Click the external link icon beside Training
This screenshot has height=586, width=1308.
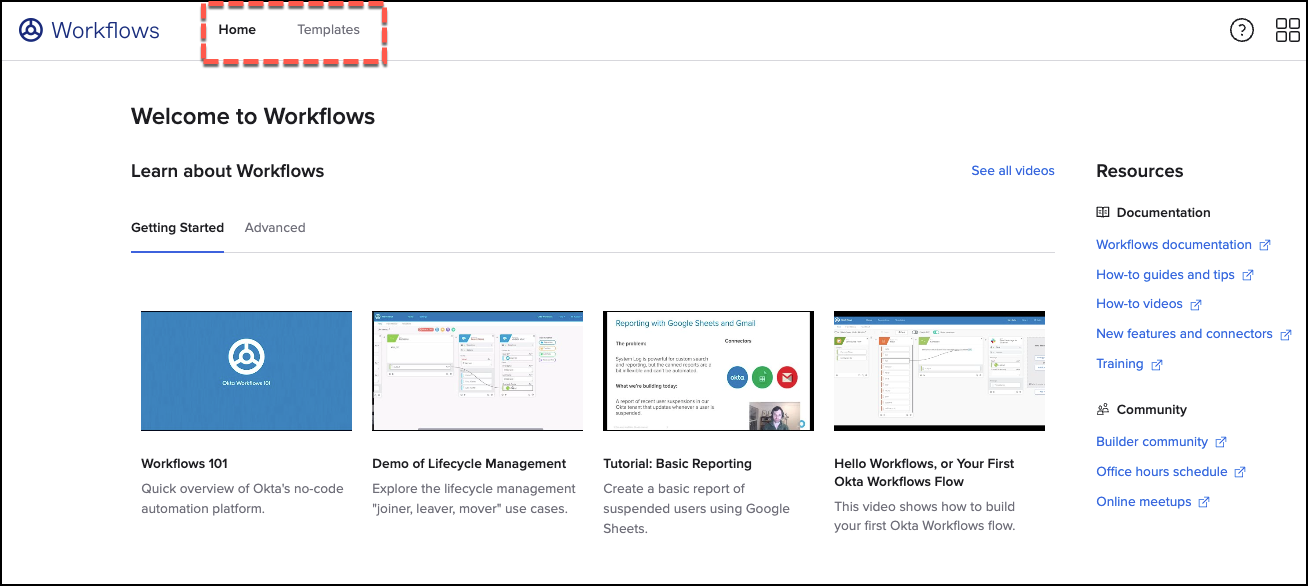click(1159, 364)
